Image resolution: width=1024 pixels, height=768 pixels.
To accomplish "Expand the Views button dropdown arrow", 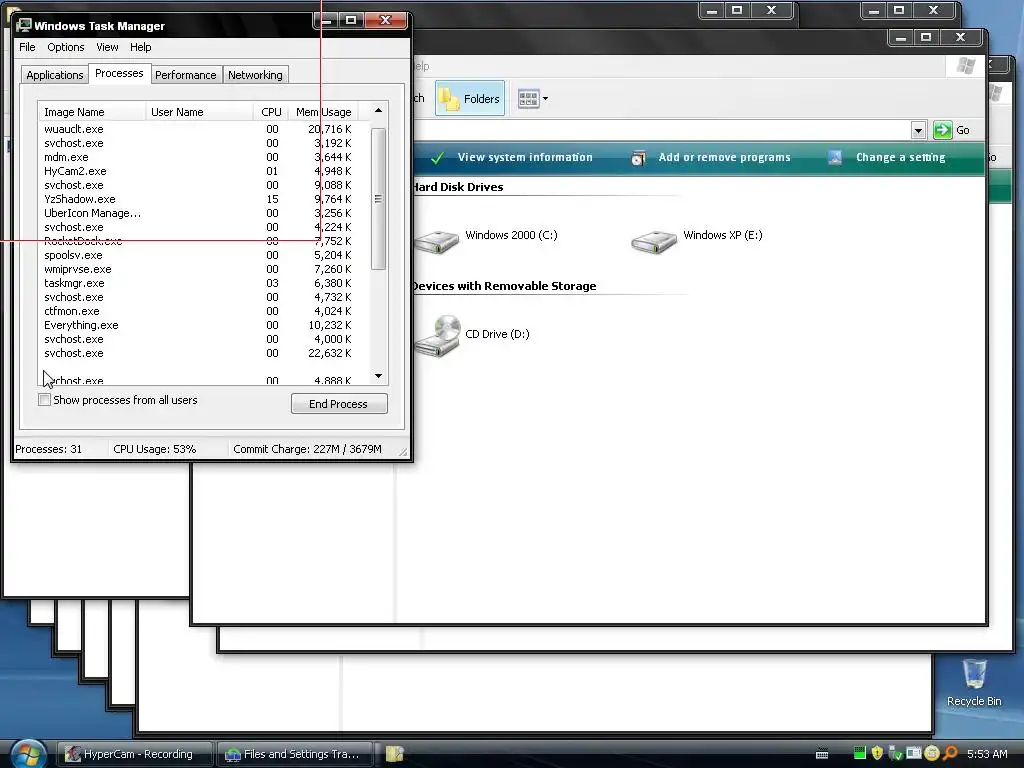I will [x=545, y=99].
